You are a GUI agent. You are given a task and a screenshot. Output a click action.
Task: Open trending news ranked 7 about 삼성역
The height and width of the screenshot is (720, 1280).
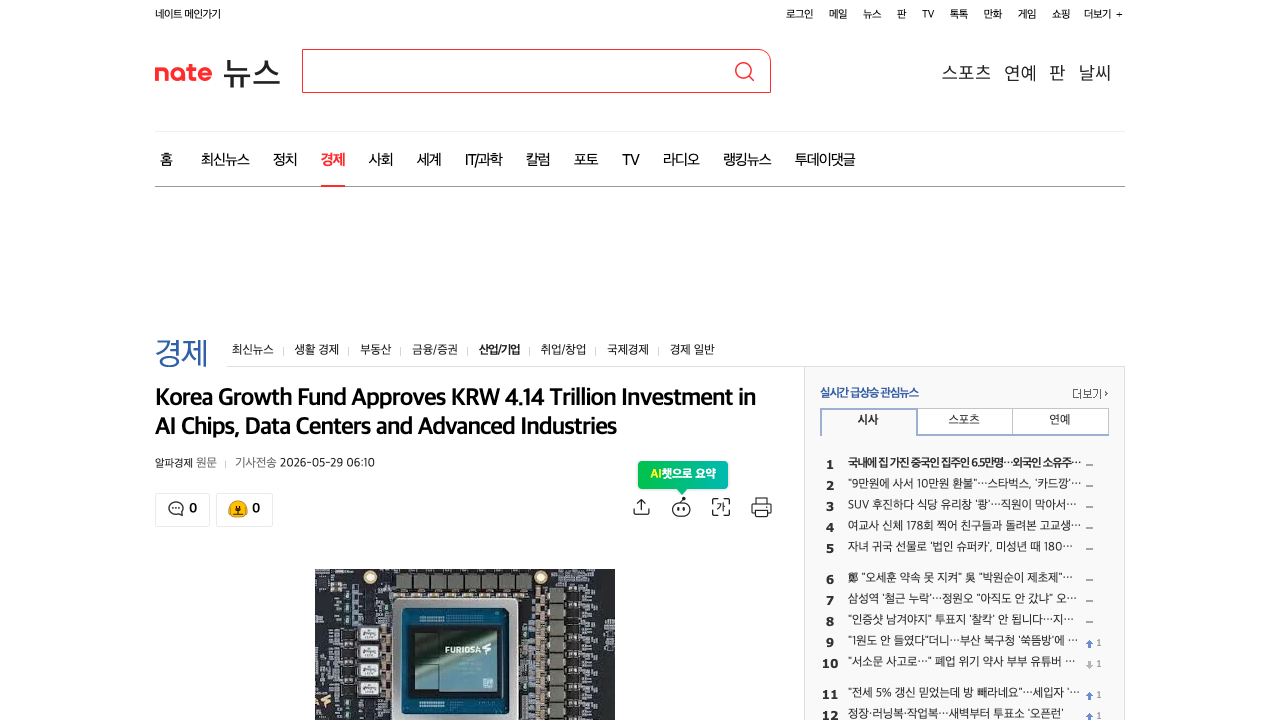964,599
